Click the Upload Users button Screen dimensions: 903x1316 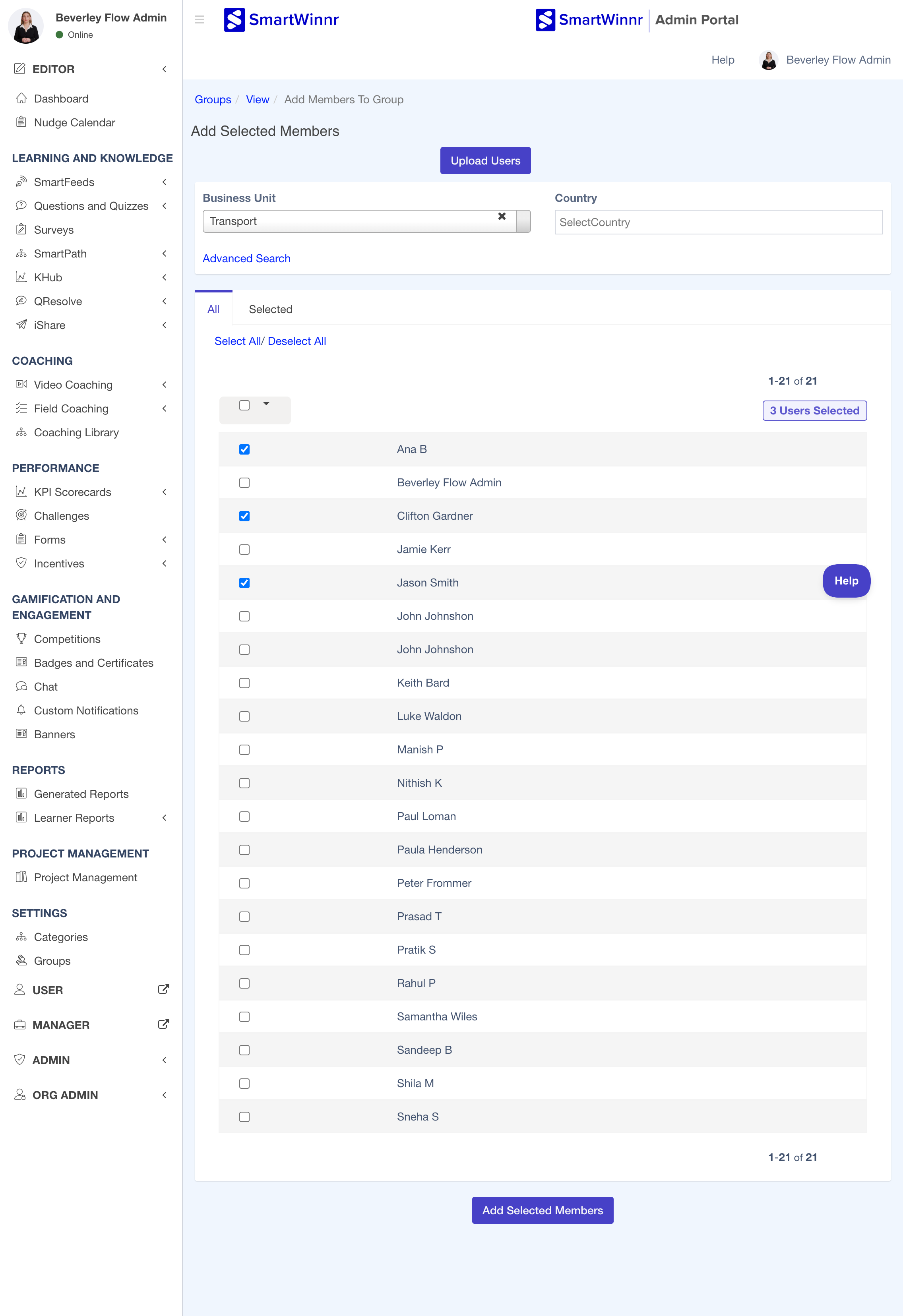point(485,161)
